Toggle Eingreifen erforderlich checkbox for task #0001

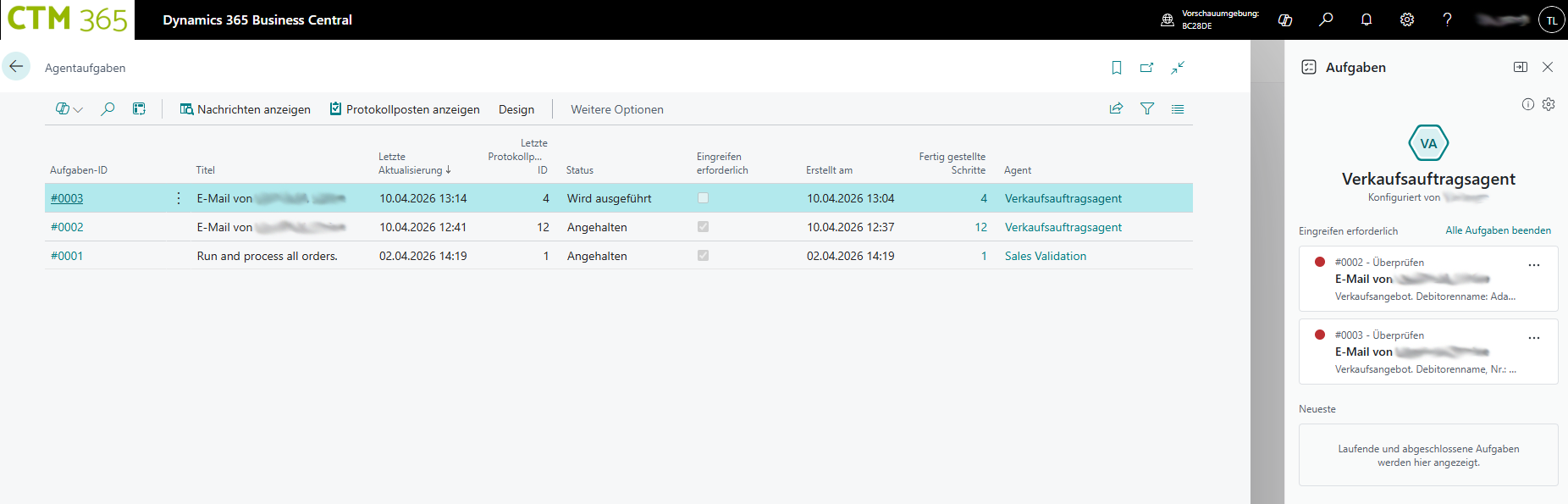(703, 256)
